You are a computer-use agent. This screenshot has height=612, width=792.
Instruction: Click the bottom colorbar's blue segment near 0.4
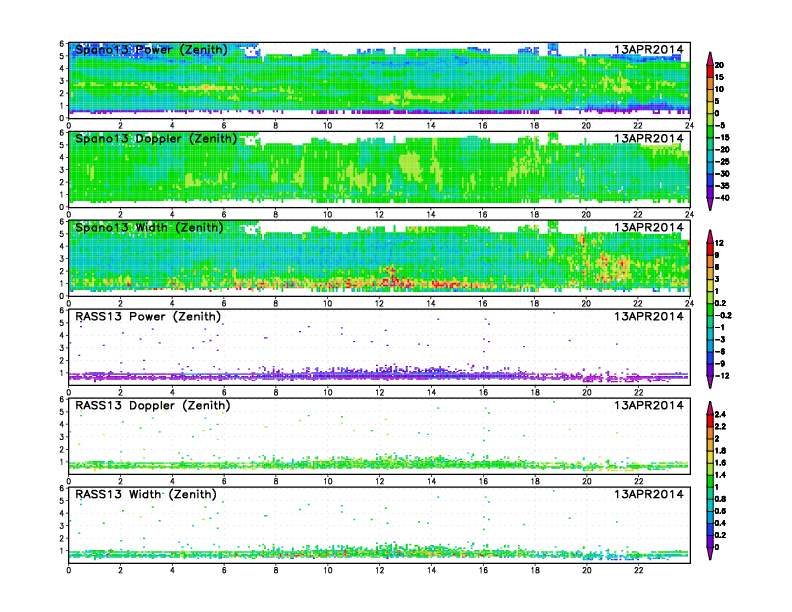[710, 529]
